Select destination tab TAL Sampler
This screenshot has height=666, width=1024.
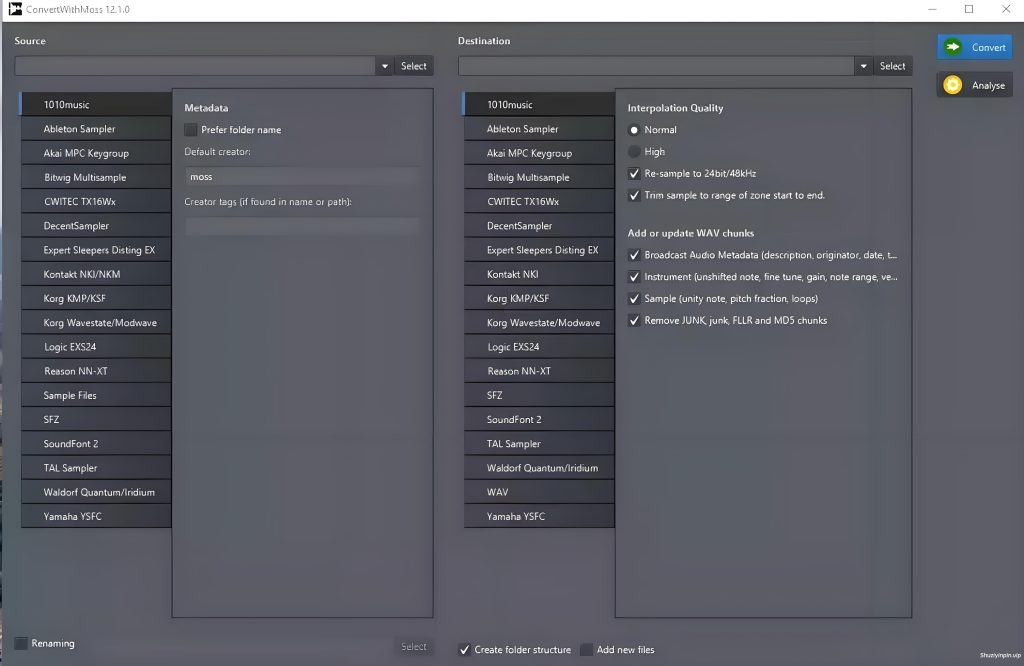(539, 443)
